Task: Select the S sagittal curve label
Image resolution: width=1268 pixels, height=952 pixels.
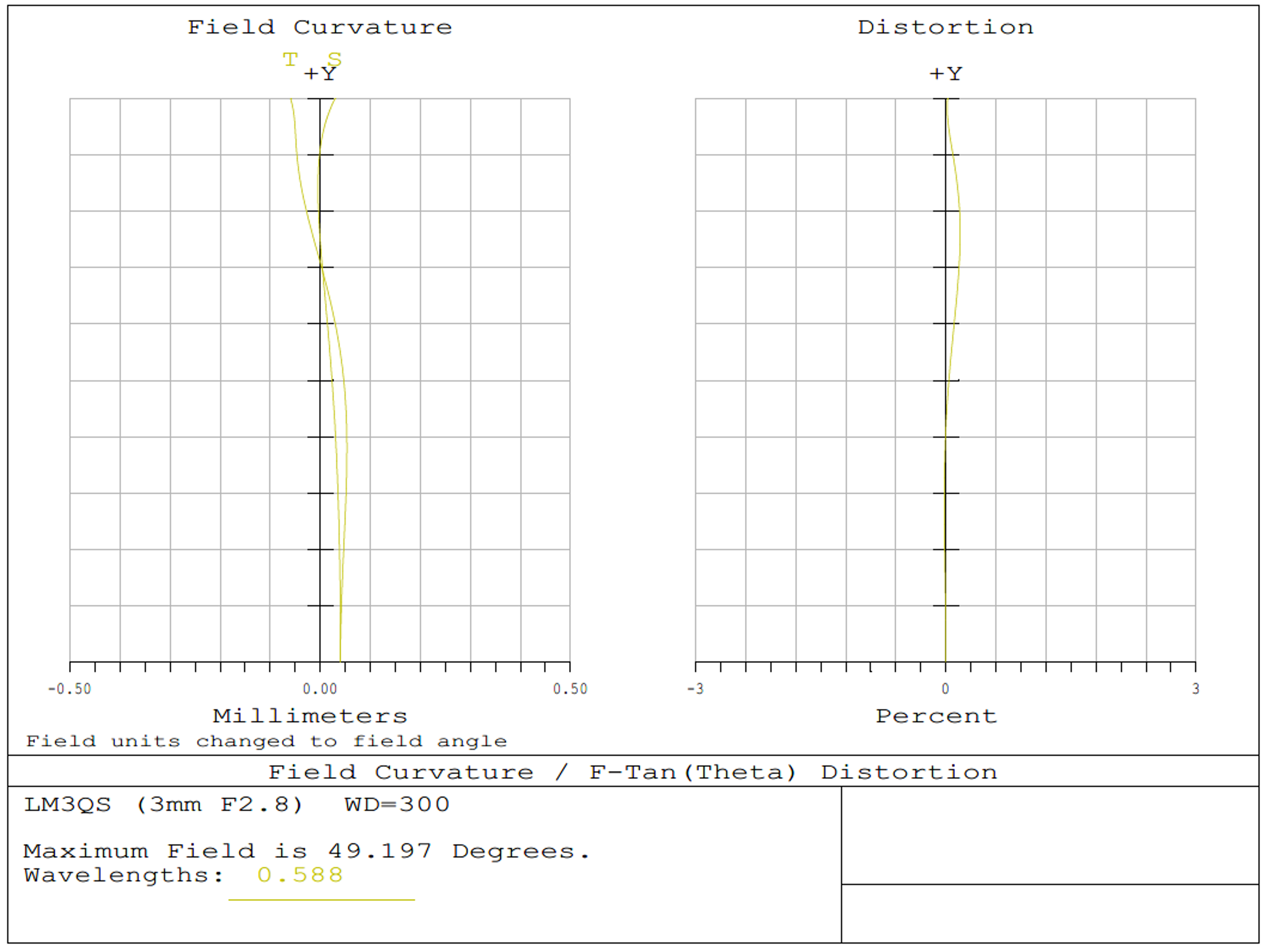Action: [334, 59]
